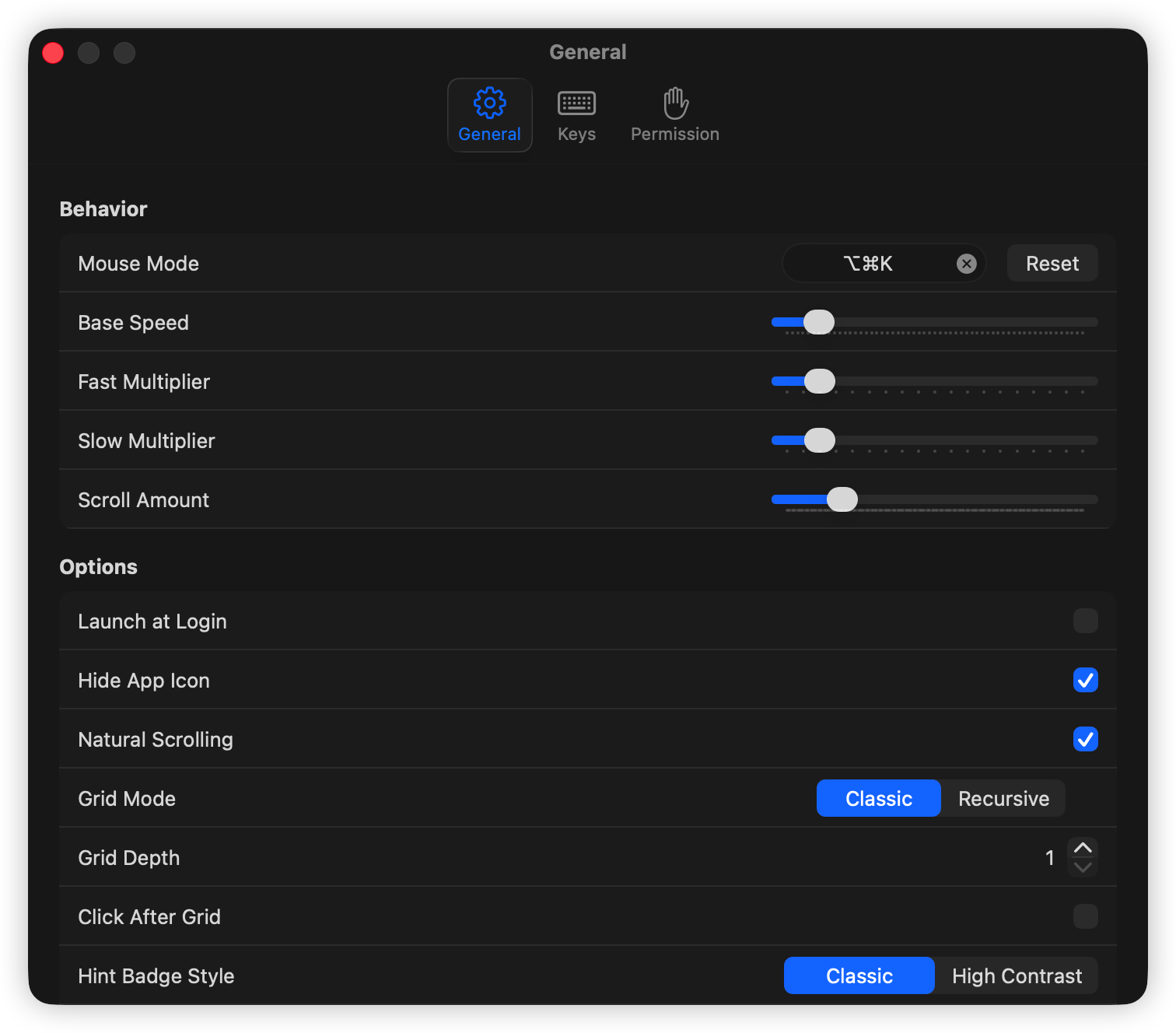1176x1033 pixels.
Task: Clear the Mouse Mode shortcut
Action: coord(967,264)
